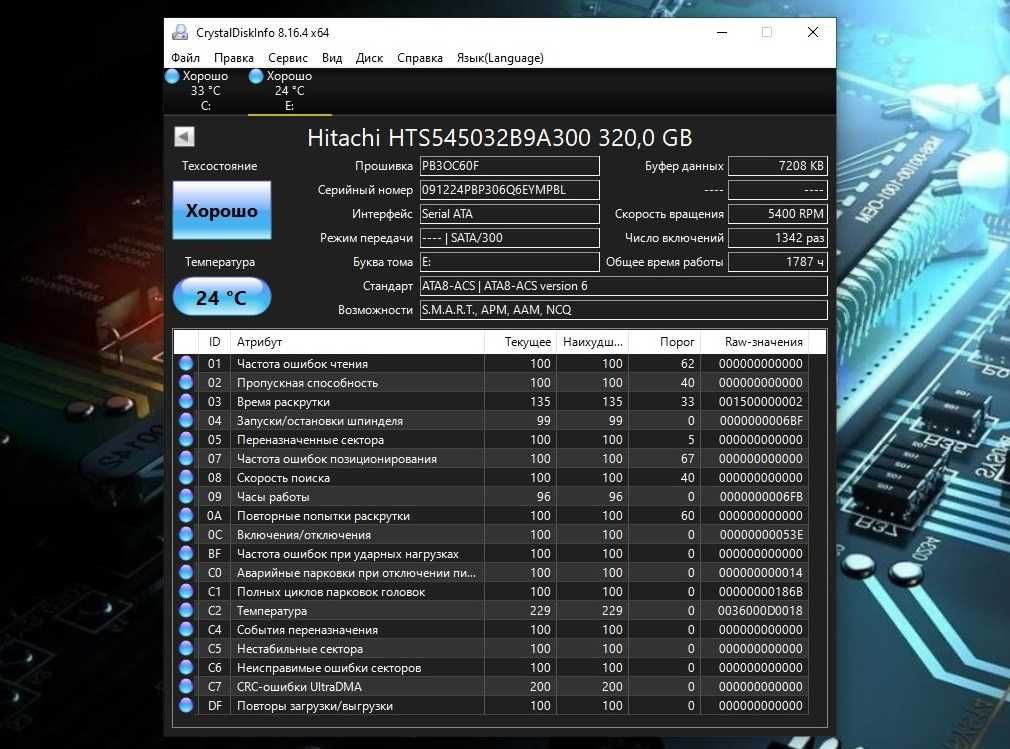1010x749 pixels.
Task: Click status orb for attribute 0C
Action: 186,535
